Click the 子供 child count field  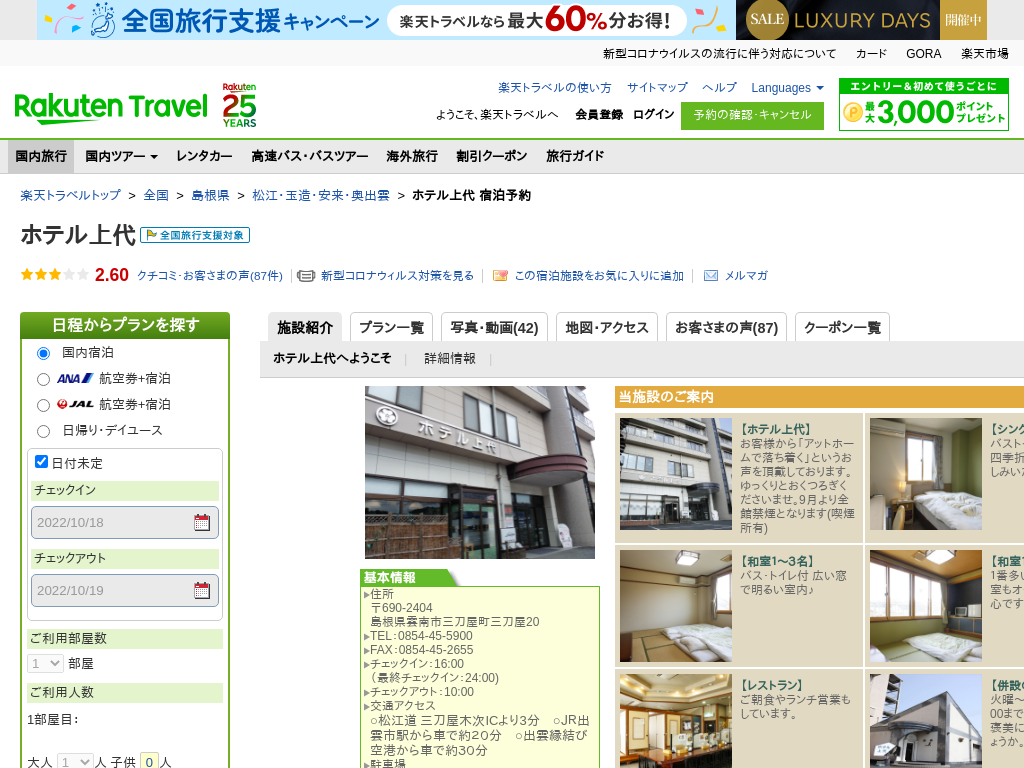pos(149,761)
